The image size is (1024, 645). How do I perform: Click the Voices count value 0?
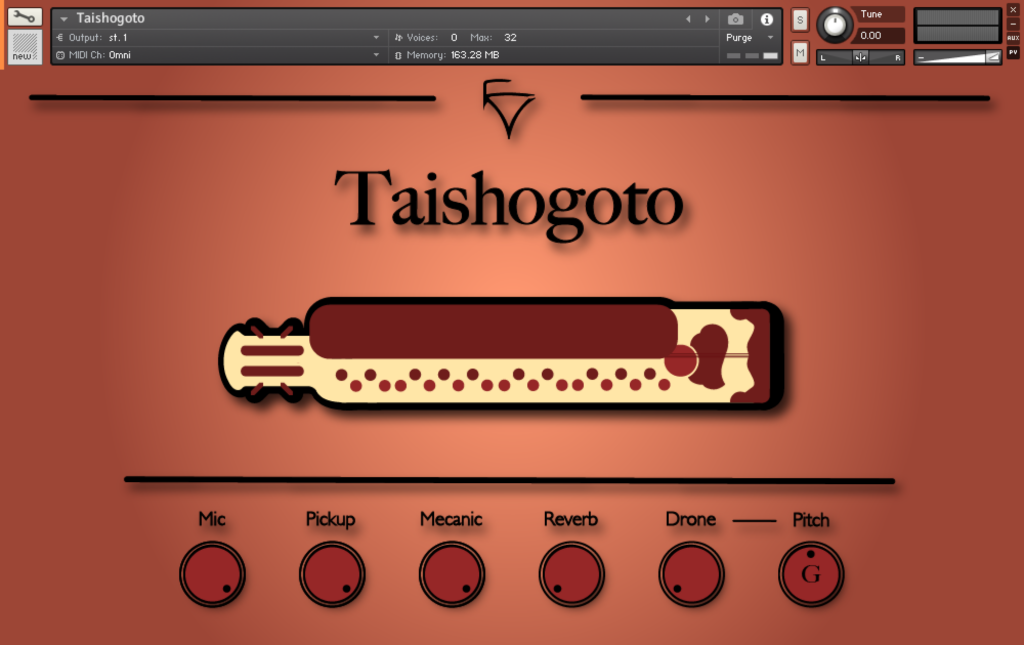pos(454,37)
